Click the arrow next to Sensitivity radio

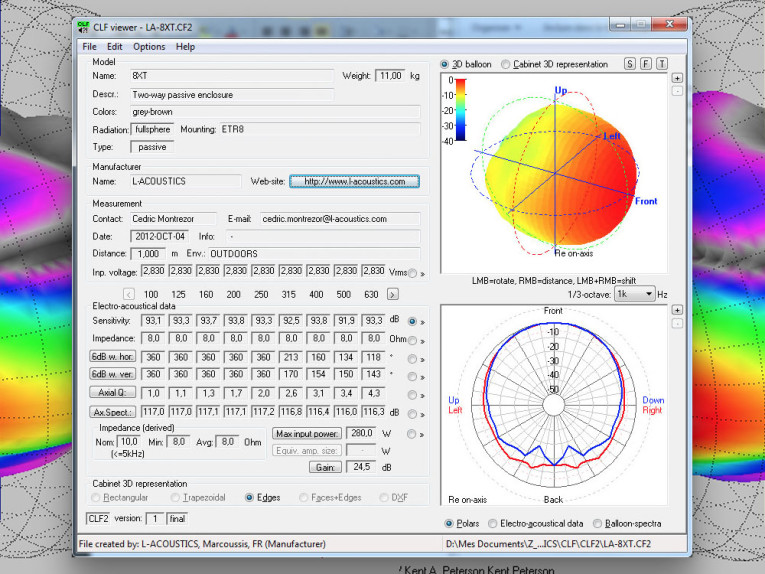pos(423,322)
